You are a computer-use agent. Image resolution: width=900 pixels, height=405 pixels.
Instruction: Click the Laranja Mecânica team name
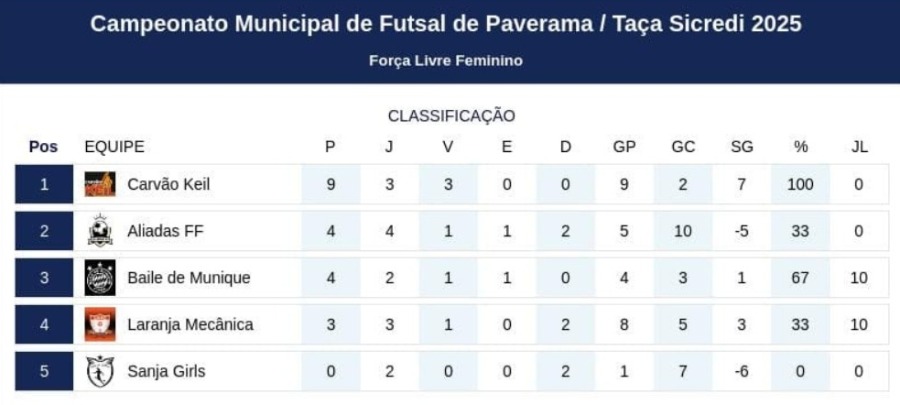point(190,325)
